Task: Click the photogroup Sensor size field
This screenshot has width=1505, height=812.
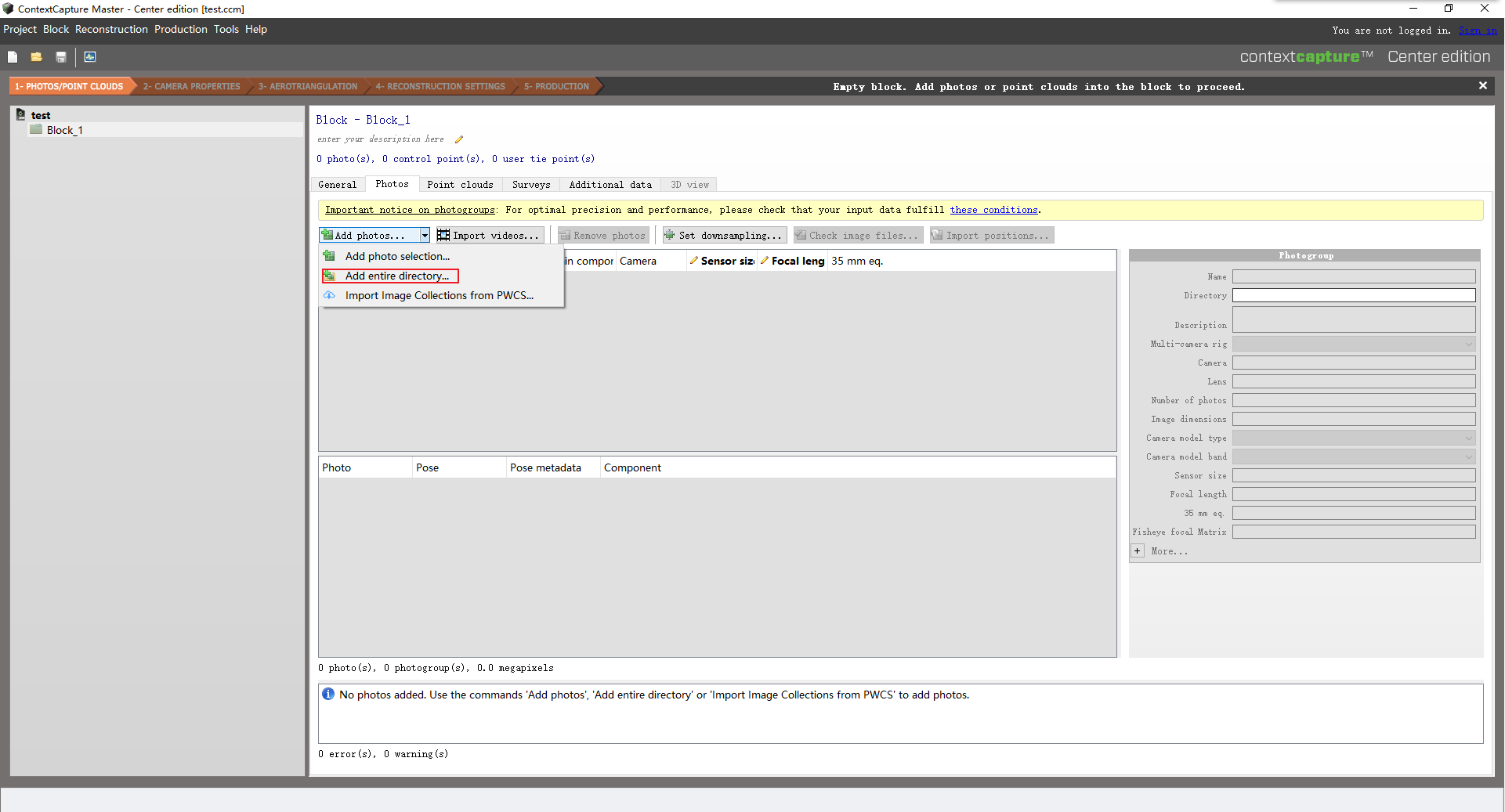Action: (x=1353, y=475)
